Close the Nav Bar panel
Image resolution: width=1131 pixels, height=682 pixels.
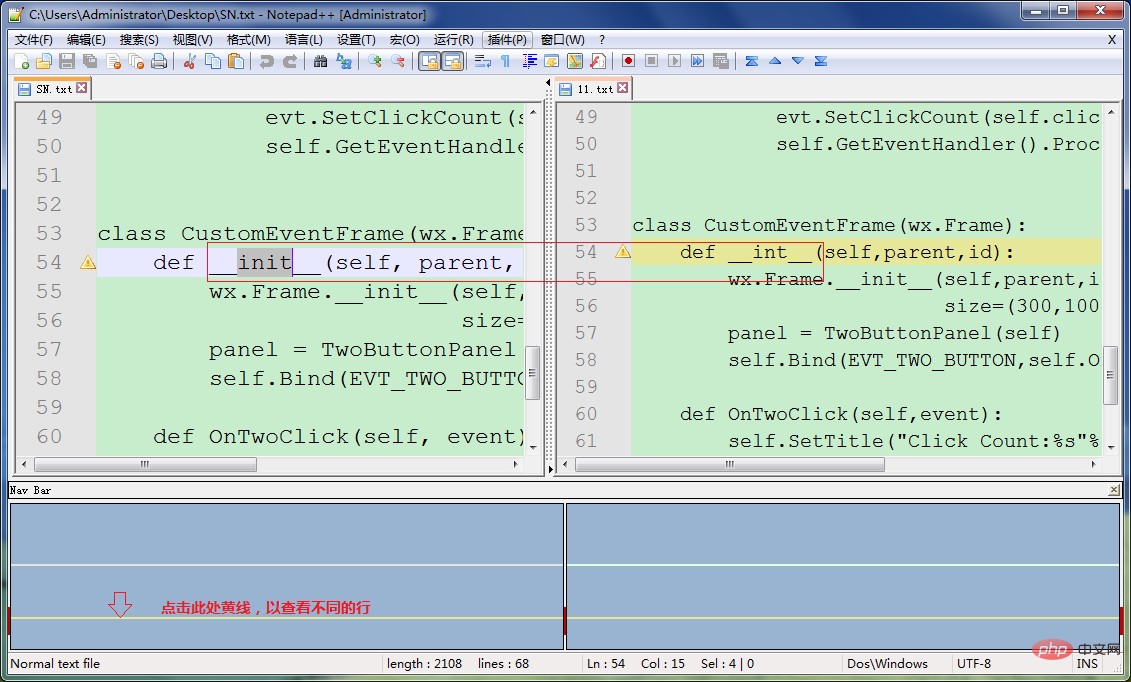1114,490
